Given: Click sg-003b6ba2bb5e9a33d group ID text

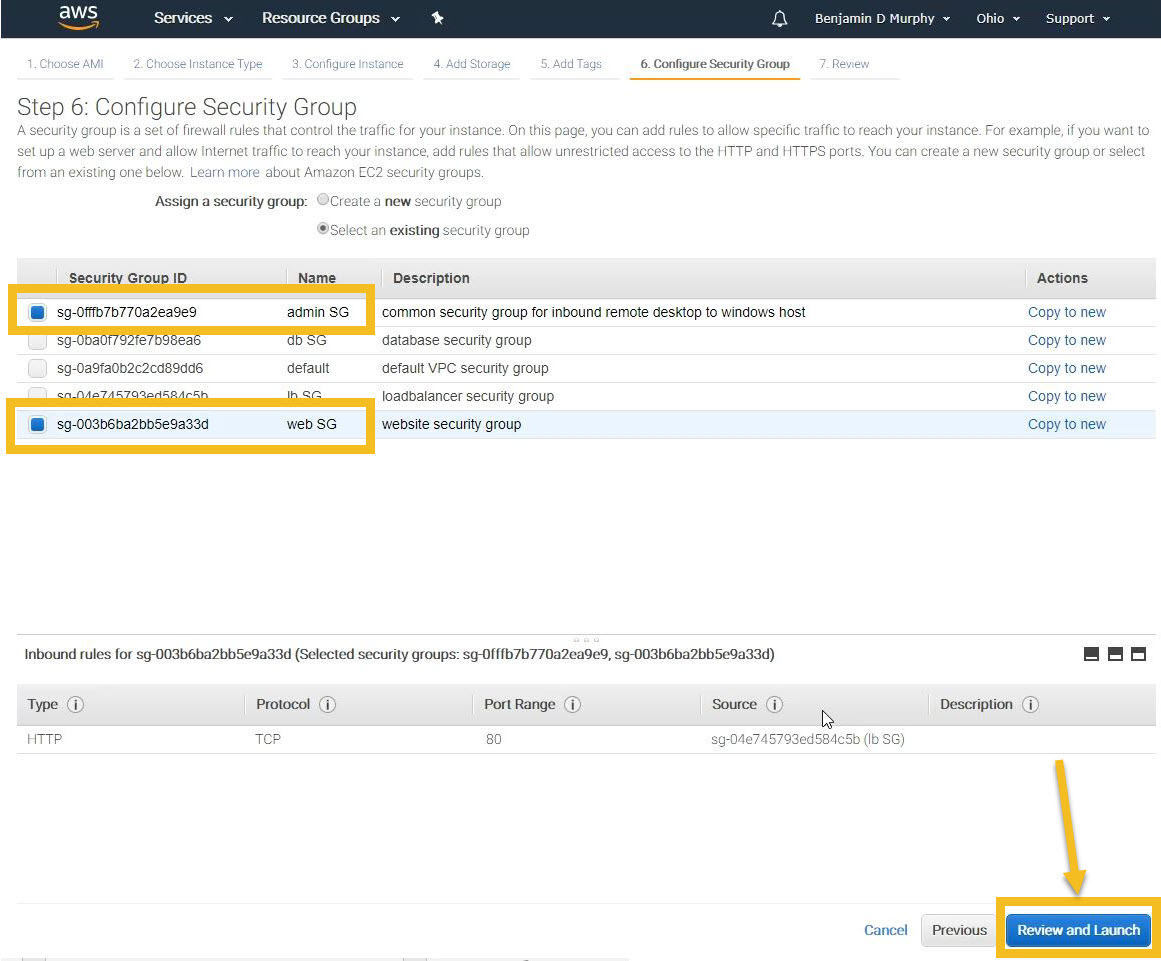Looking at the screenshot, I should point(133,424).
